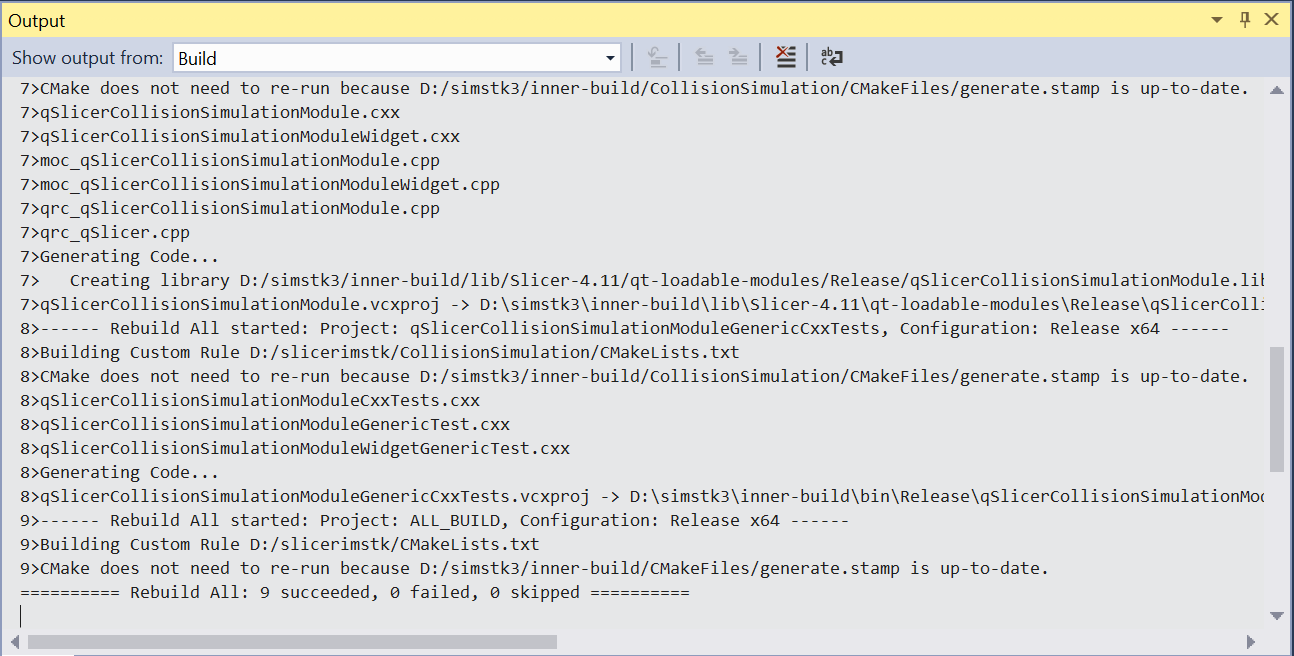The height and width of the screenshot is (656, 1294).
Task: Click the Output panel title text
Action: pyautogui.click(x=37, y=21)
